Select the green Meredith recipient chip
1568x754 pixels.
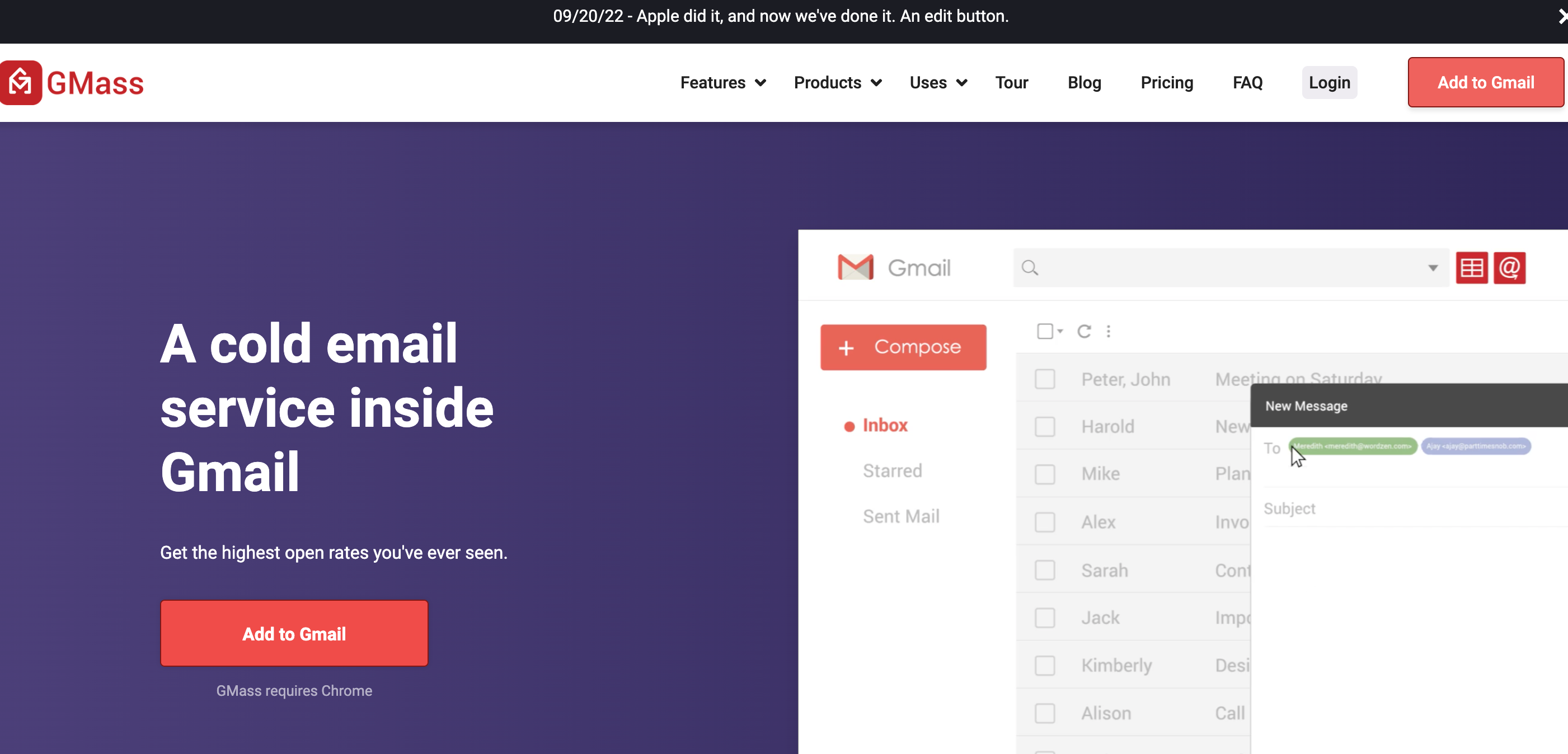click(x=1353, y=446)
